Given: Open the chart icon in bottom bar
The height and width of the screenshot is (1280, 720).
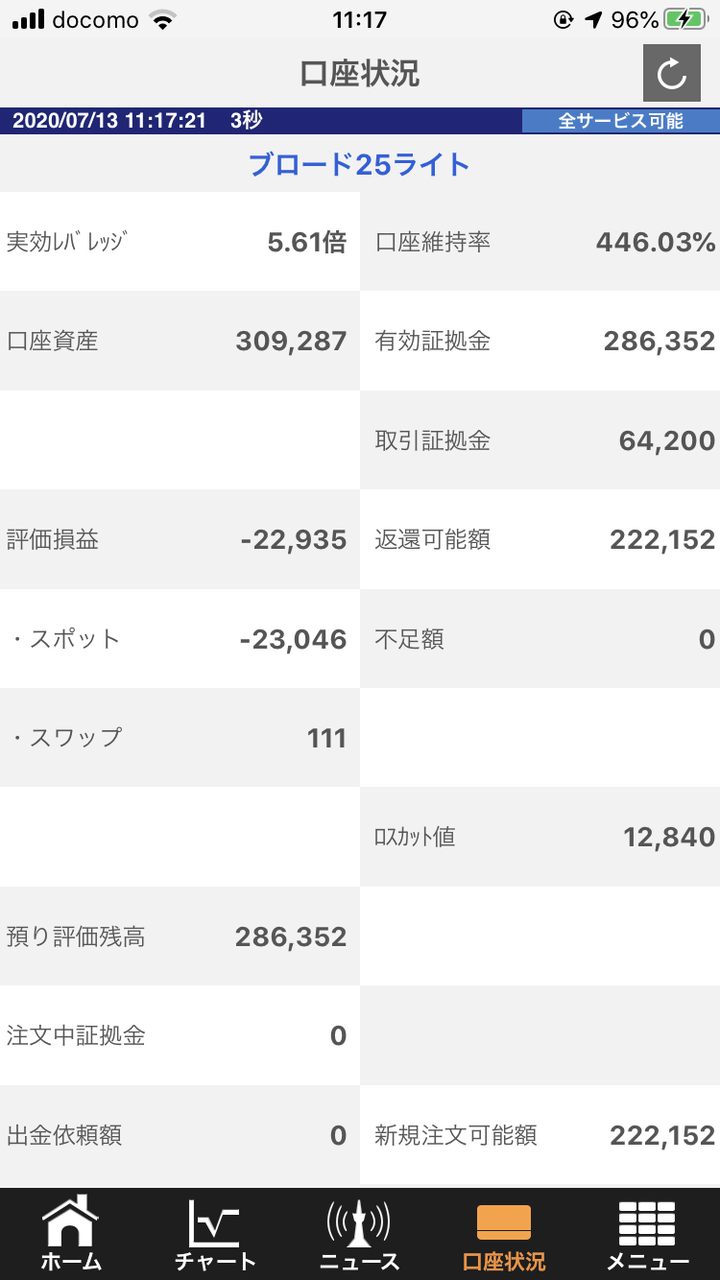Looking at the screenshot, I should click(215, 1222).
